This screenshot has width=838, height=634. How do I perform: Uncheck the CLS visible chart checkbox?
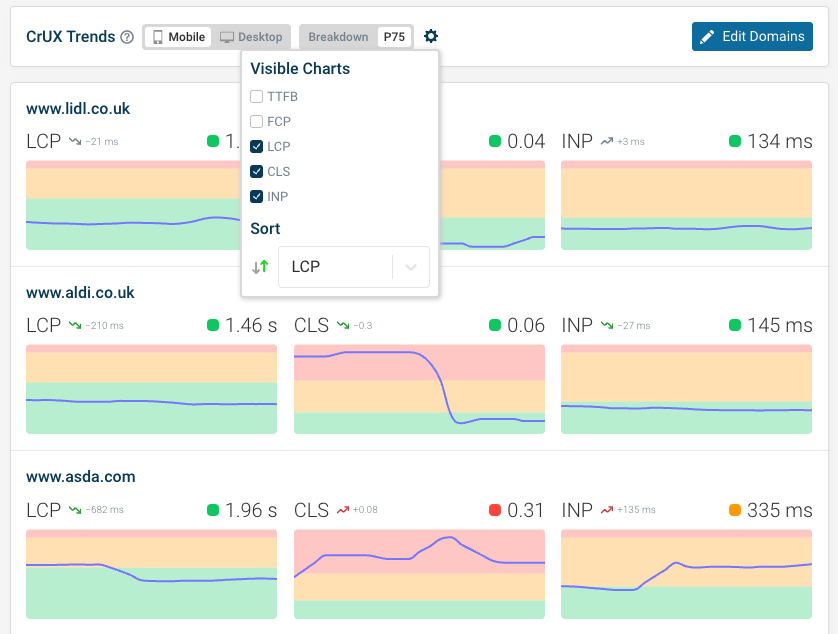(x=257, y=172)
